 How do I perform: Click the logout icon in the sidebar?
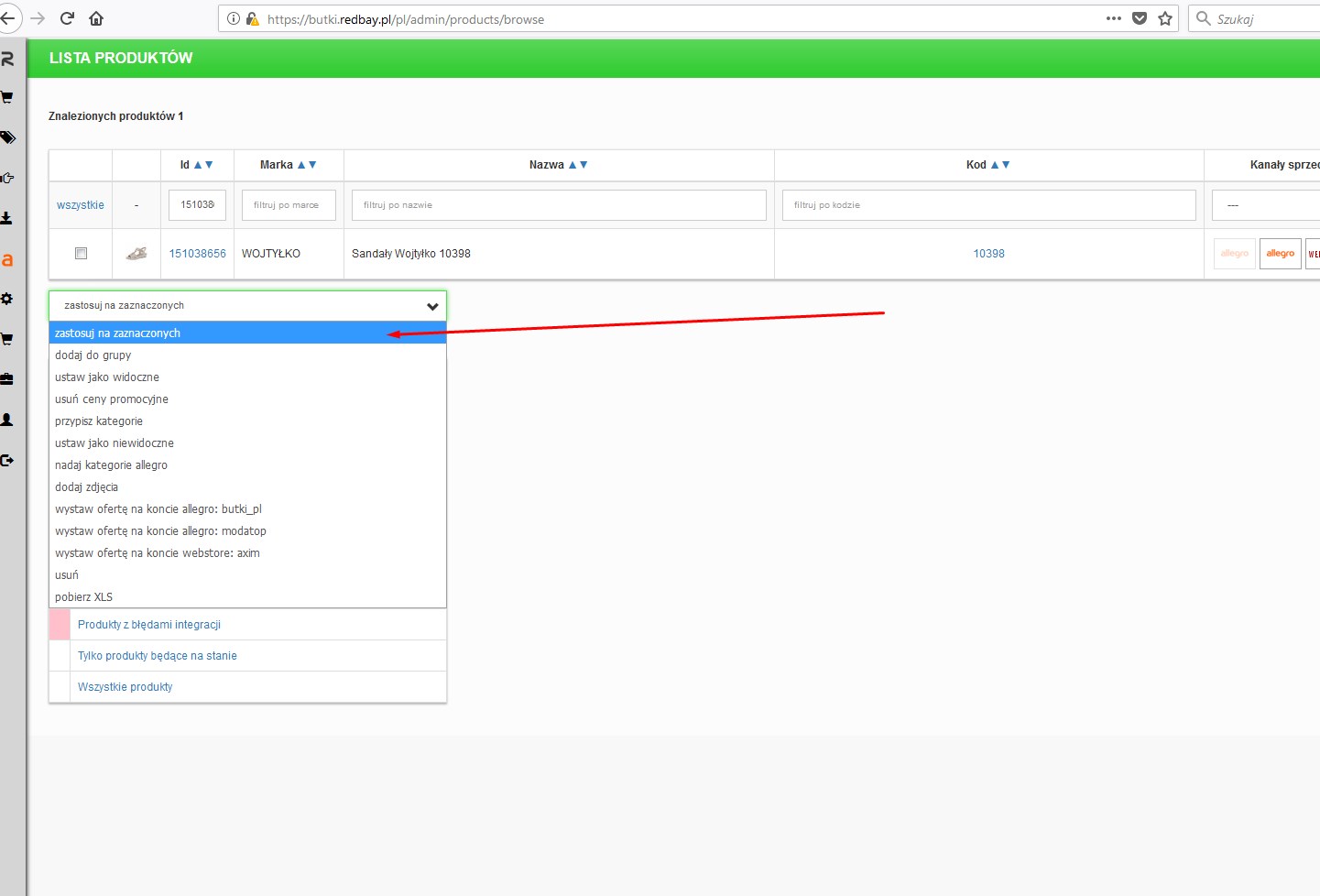coord(7,460)
